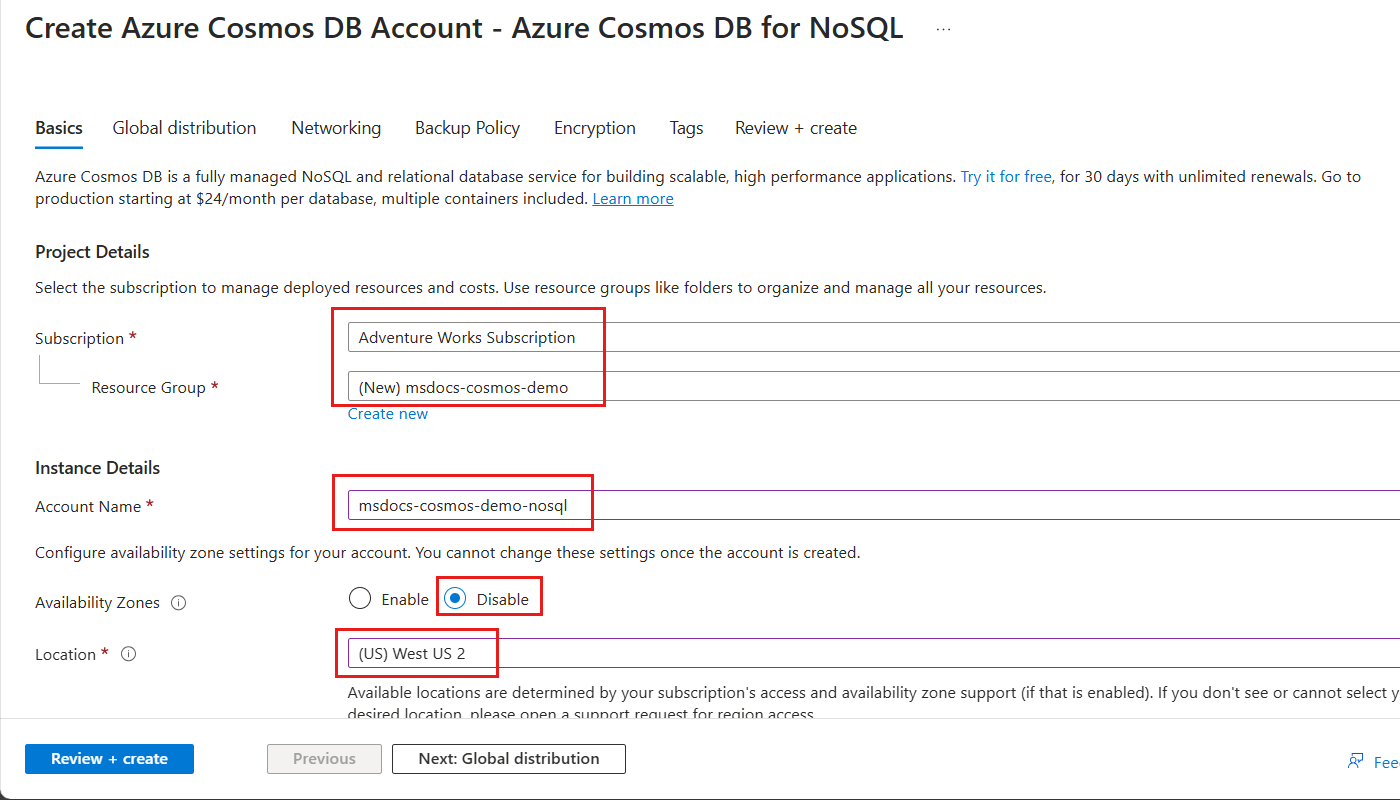Switch to the Networking tab

[x=336, y=128]
